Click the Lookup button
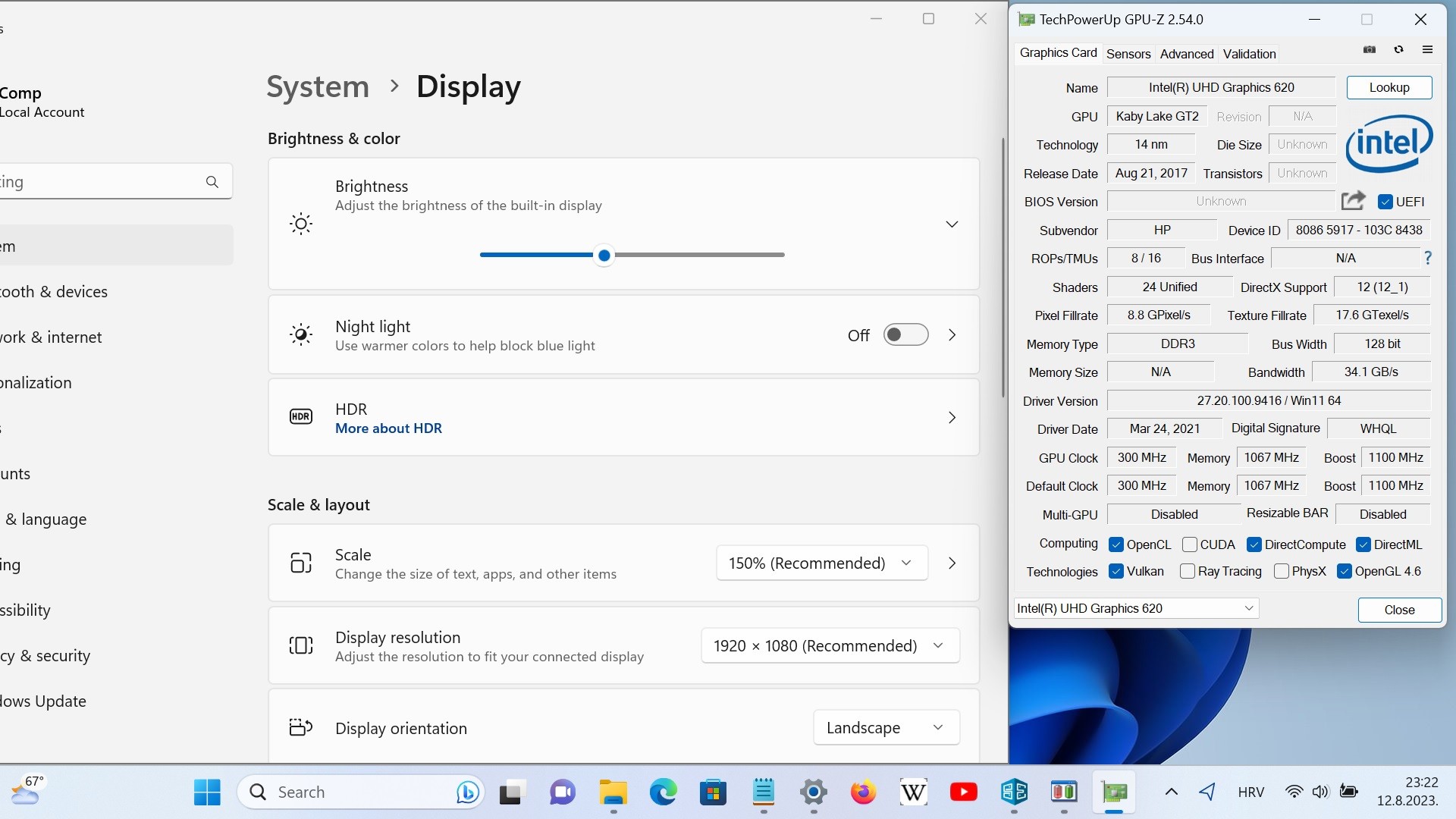 pyautogui.click(x=1389, y=87)
